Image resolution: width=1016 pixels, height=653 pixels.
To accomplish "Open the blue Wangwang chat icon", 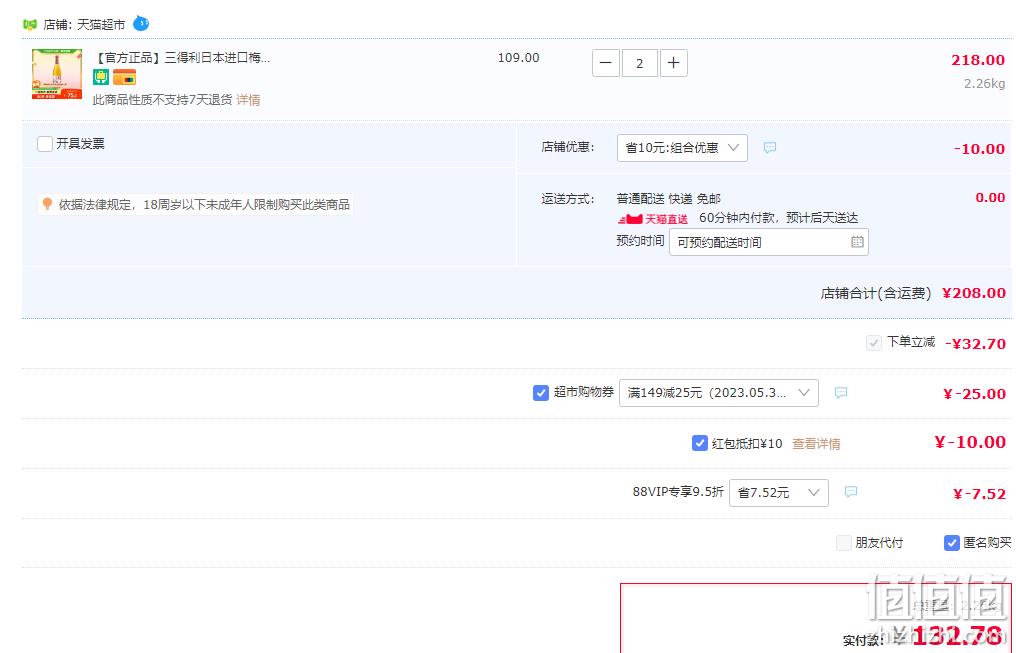I will click(141, 24).
